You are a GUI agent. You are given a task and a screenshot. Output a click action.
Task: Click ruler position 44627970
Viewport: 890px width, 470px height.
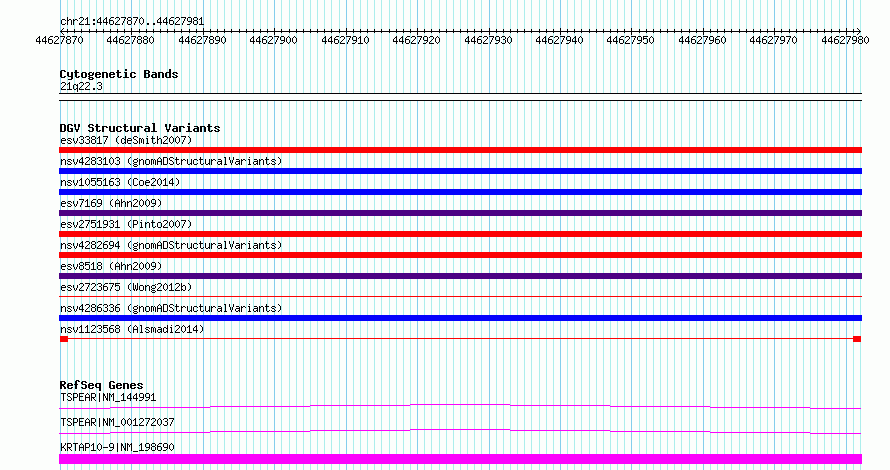(773, 40)
